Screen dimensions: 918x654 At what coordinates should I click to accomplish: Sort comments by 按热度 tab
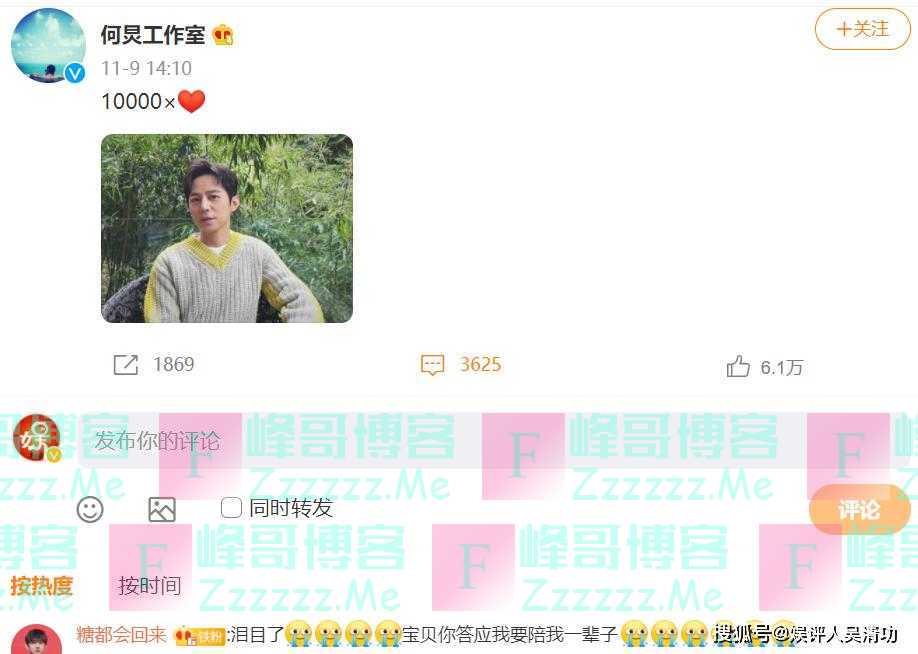coord(41,585)
